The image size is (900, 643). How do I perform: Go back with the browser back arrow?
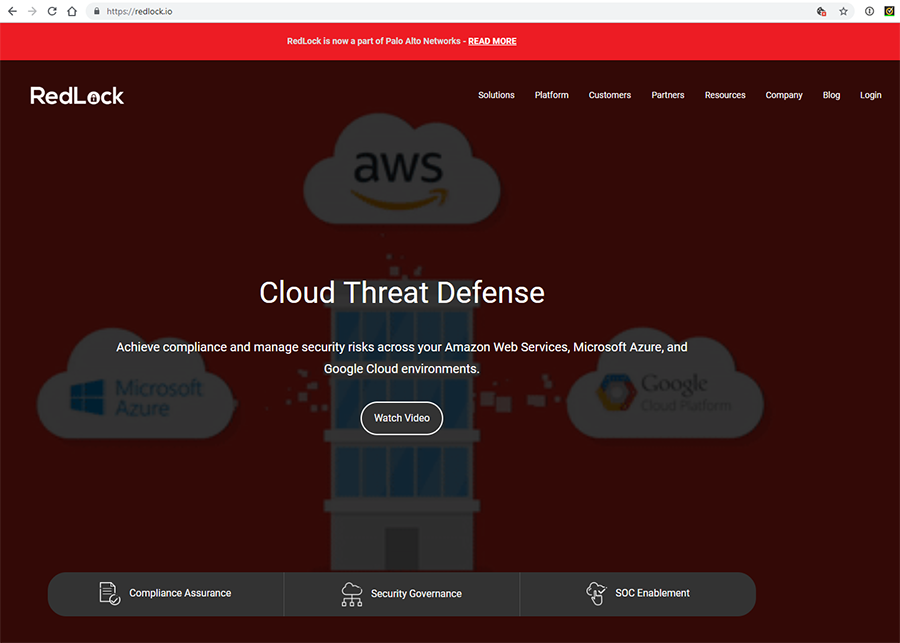coord(12,11)
